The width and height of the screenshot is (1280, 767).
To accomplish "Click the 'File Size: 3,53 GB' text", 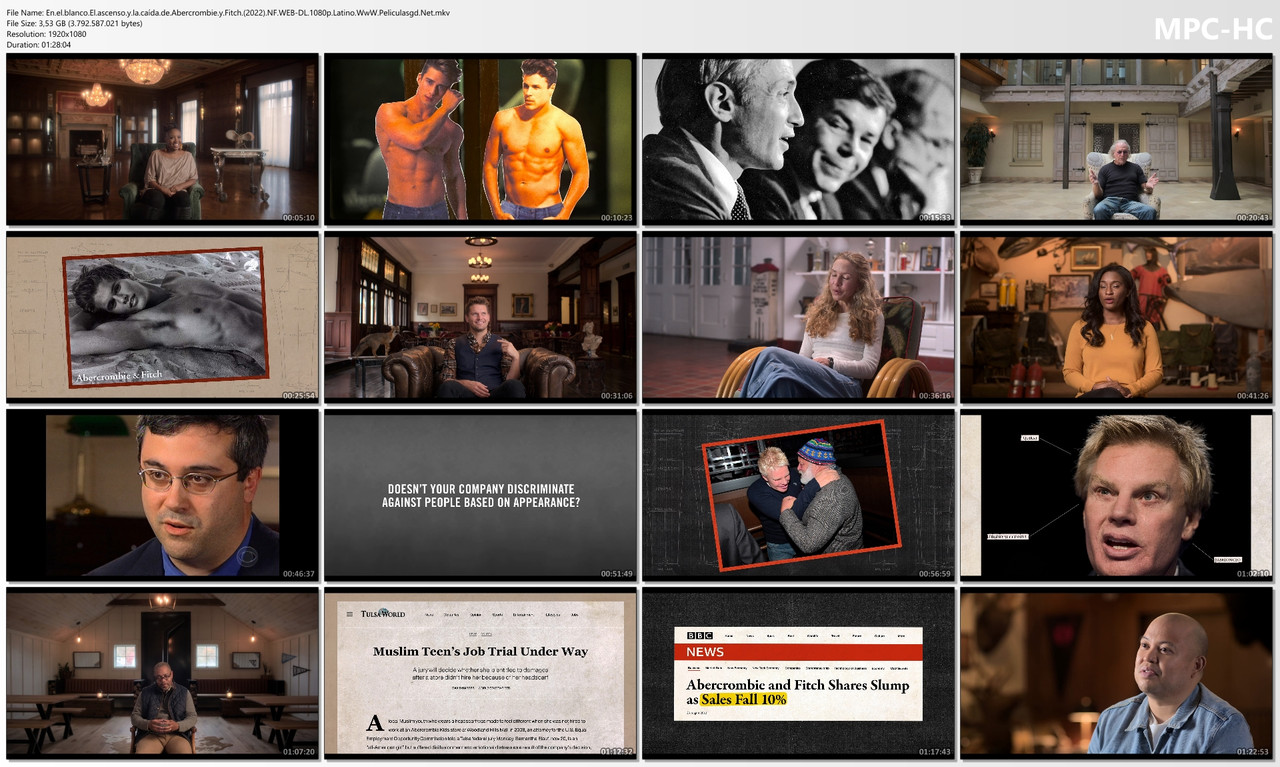I will coord(74,23).
